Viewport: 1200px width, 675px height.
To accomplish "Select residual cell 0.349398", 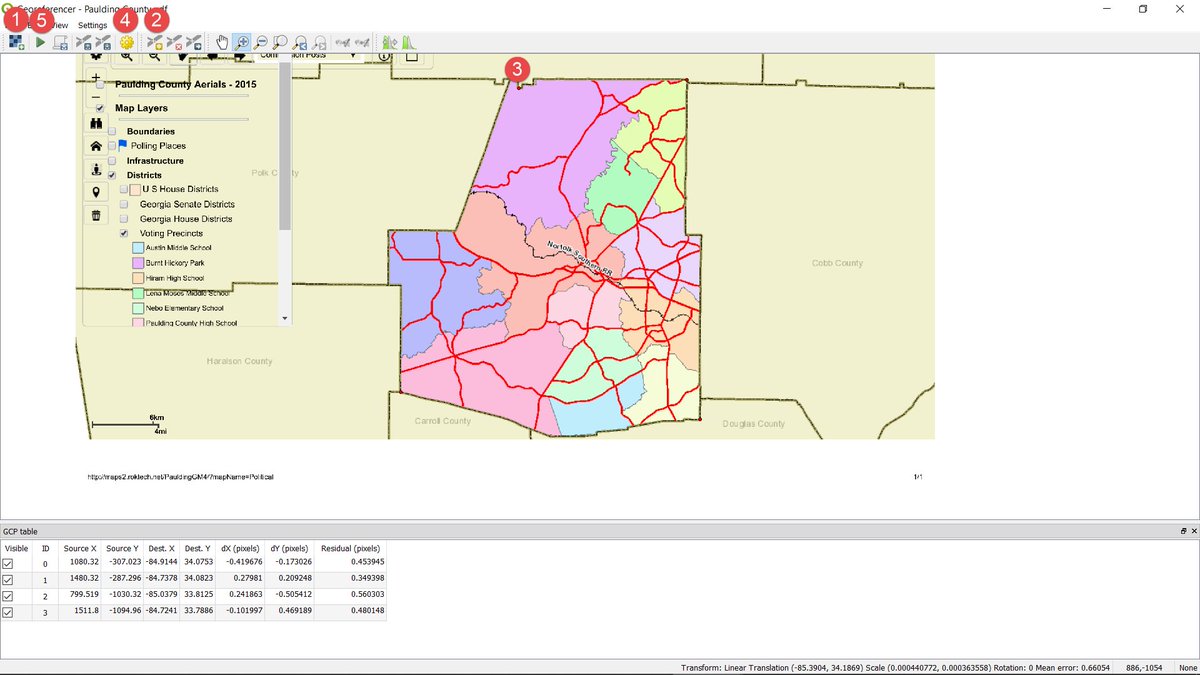I will (350, 579).
